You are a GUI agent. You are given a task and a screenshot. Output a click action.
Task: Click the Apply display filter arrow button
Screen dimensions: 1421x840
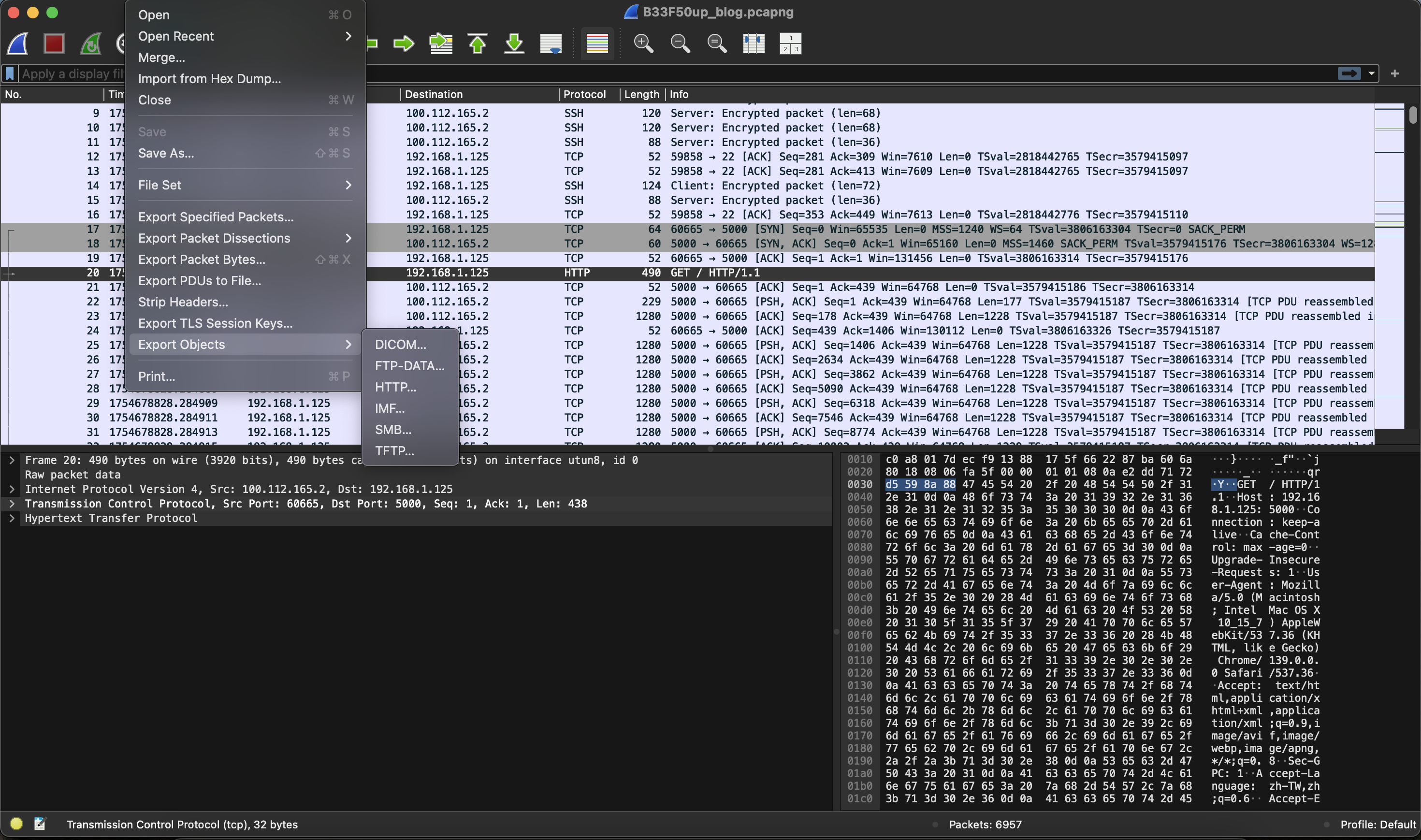point(1349,73)
